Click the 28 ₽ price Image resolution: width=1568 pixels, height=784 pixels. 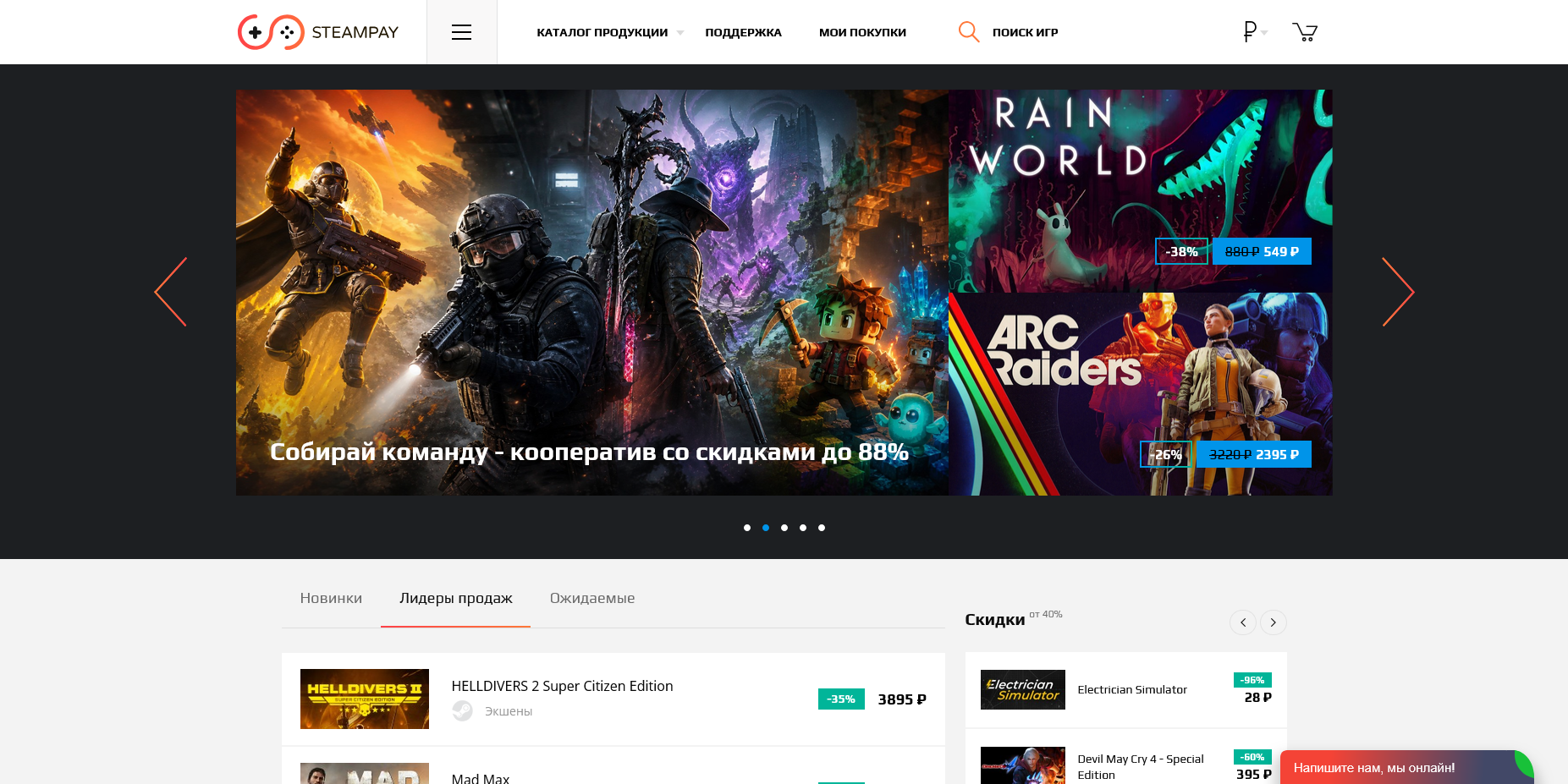(1257, 698)
